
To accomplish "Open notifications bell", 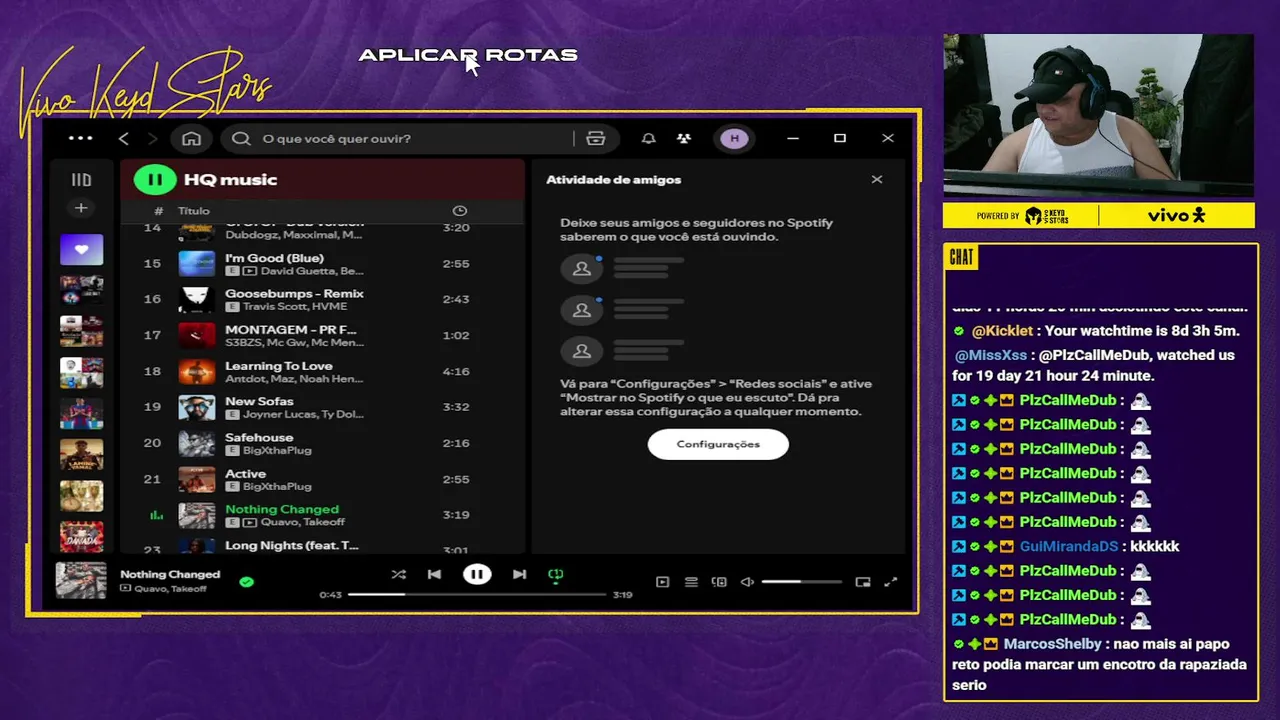I will point(648,138).
